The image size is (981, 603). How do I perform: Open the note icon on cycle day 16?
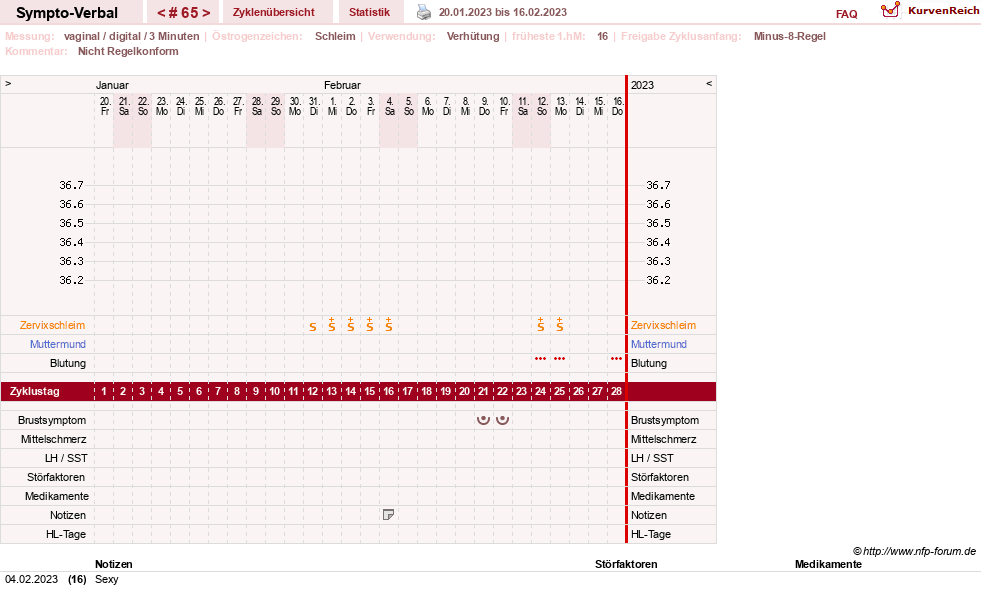click(389, 515)
